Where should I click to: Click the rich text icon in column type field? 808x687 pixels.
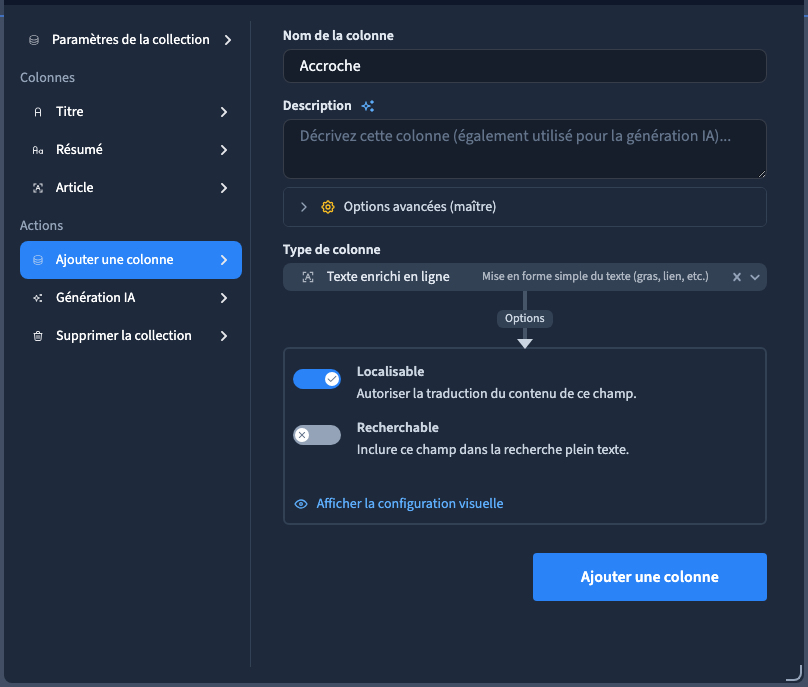point(308,277)
